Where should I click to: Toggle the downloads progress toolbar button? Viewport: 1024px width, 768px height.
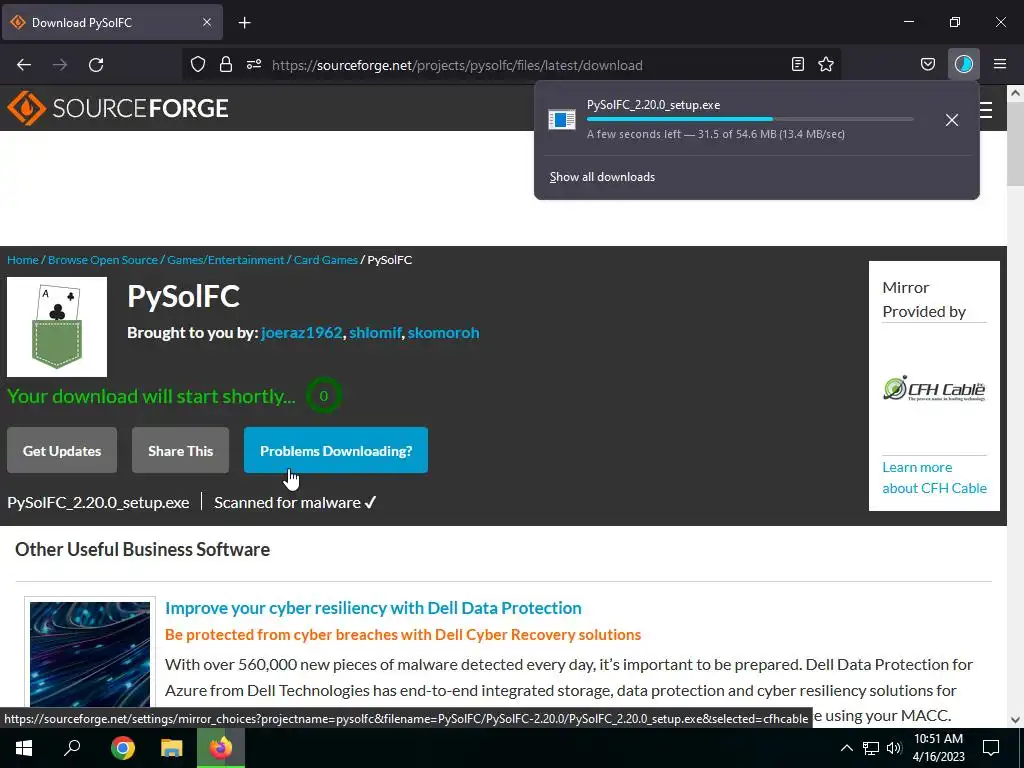964,65
